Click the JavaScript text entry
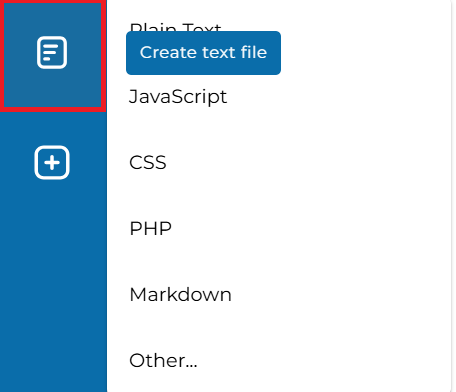 point(178,97)
